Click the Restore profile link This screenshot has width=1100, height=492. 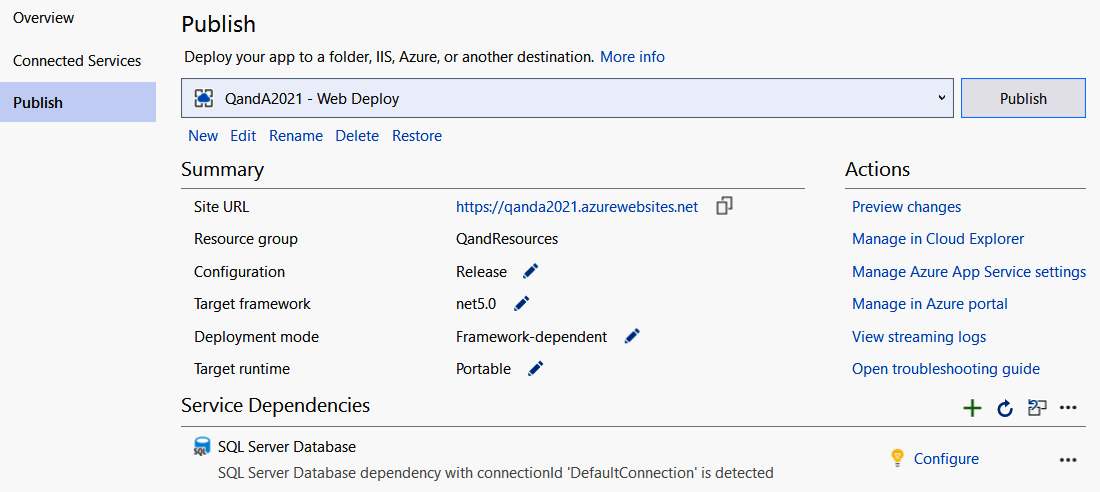pos(417,135)
